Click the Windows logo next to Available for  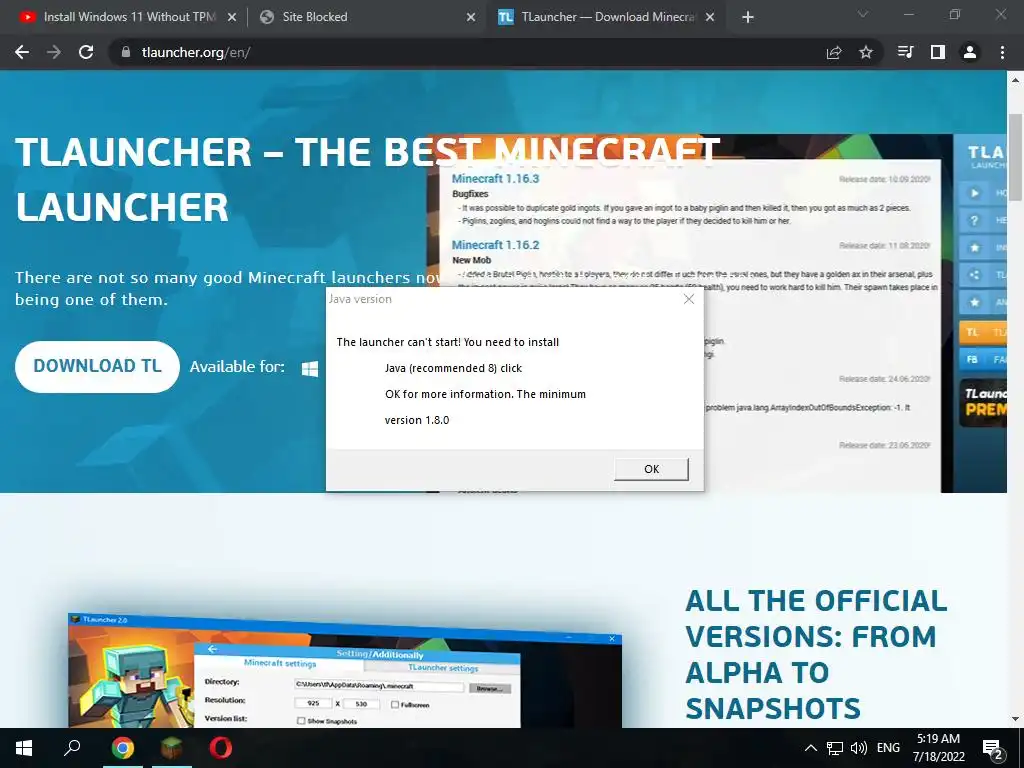tap(310, 369)
